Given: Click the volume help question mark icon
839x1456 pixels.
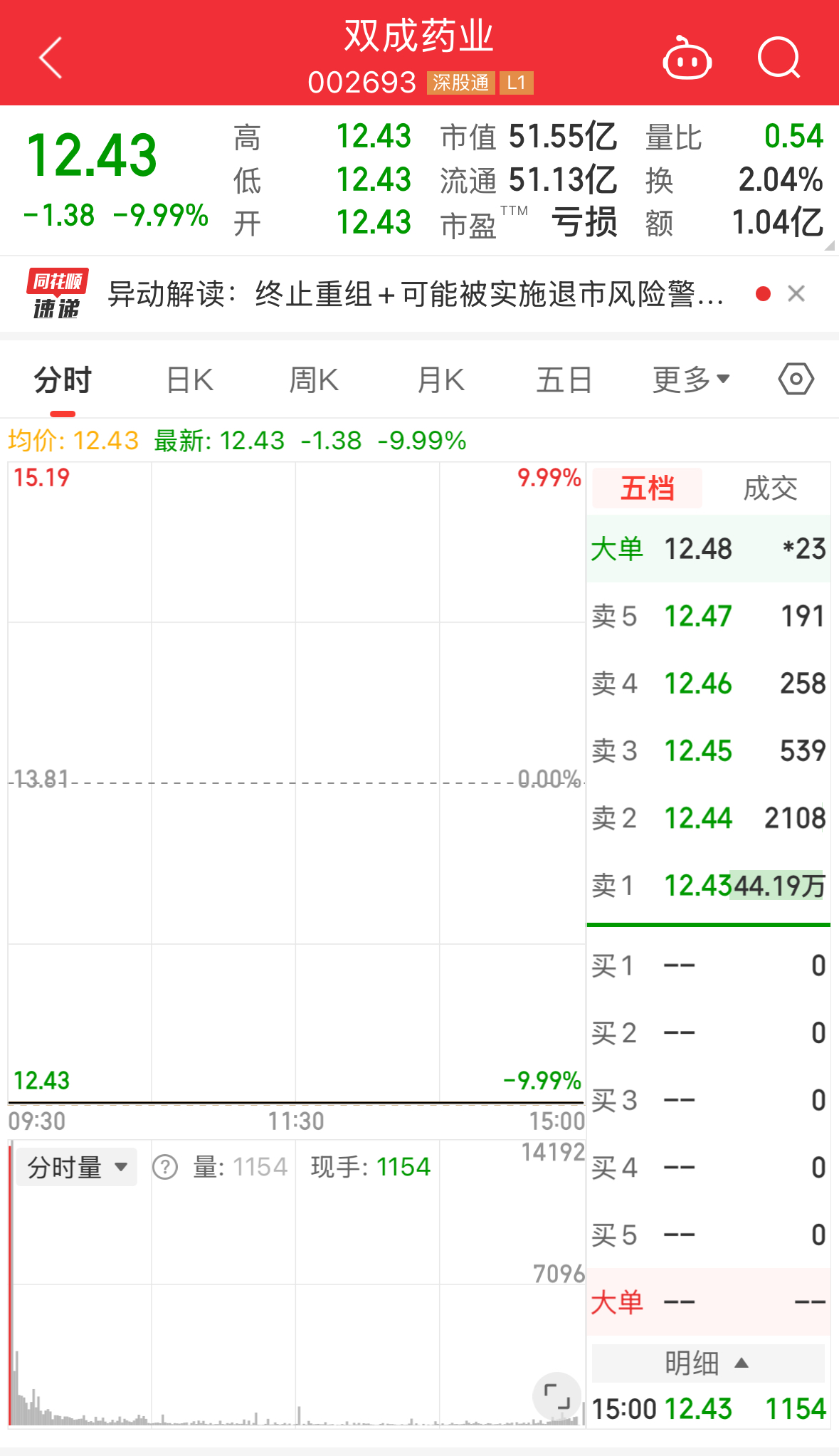Looking at the screenshot, I should pos(165,1167).
